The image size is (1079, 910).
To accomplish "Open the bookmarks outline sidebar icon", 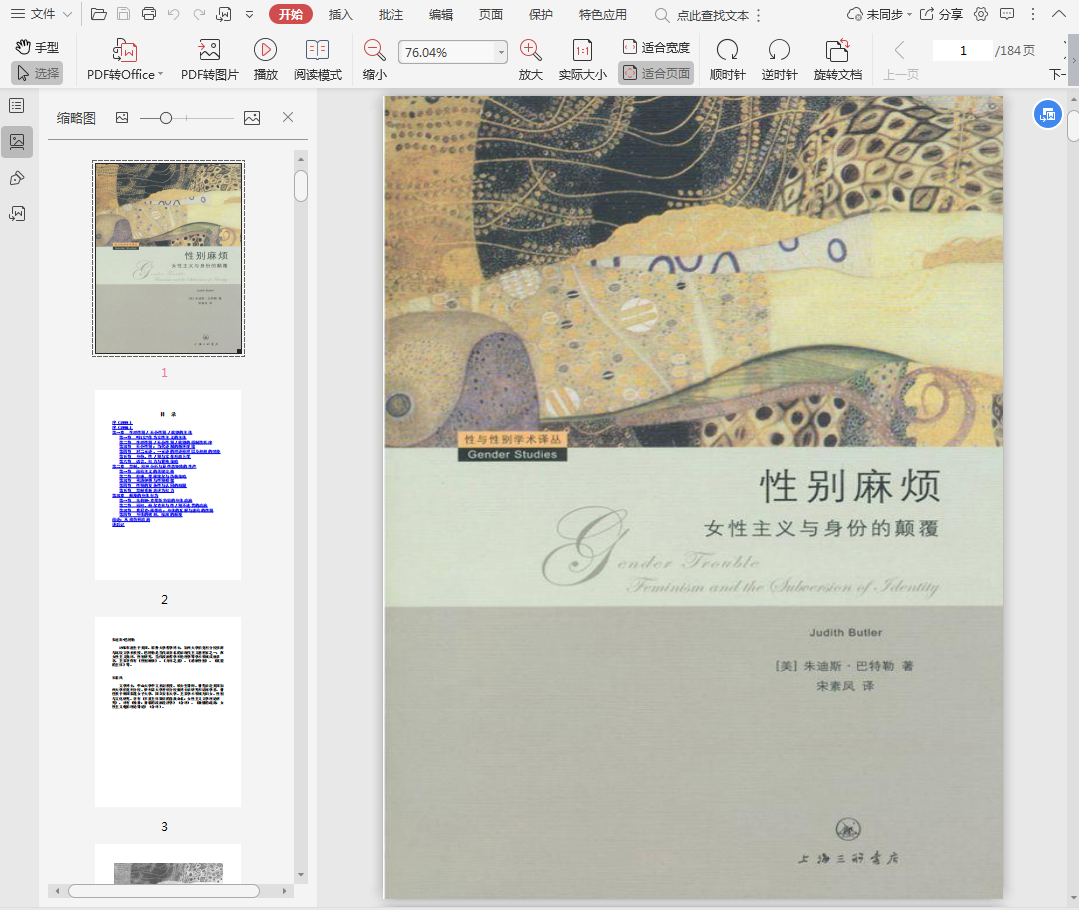I will point(17,105).
